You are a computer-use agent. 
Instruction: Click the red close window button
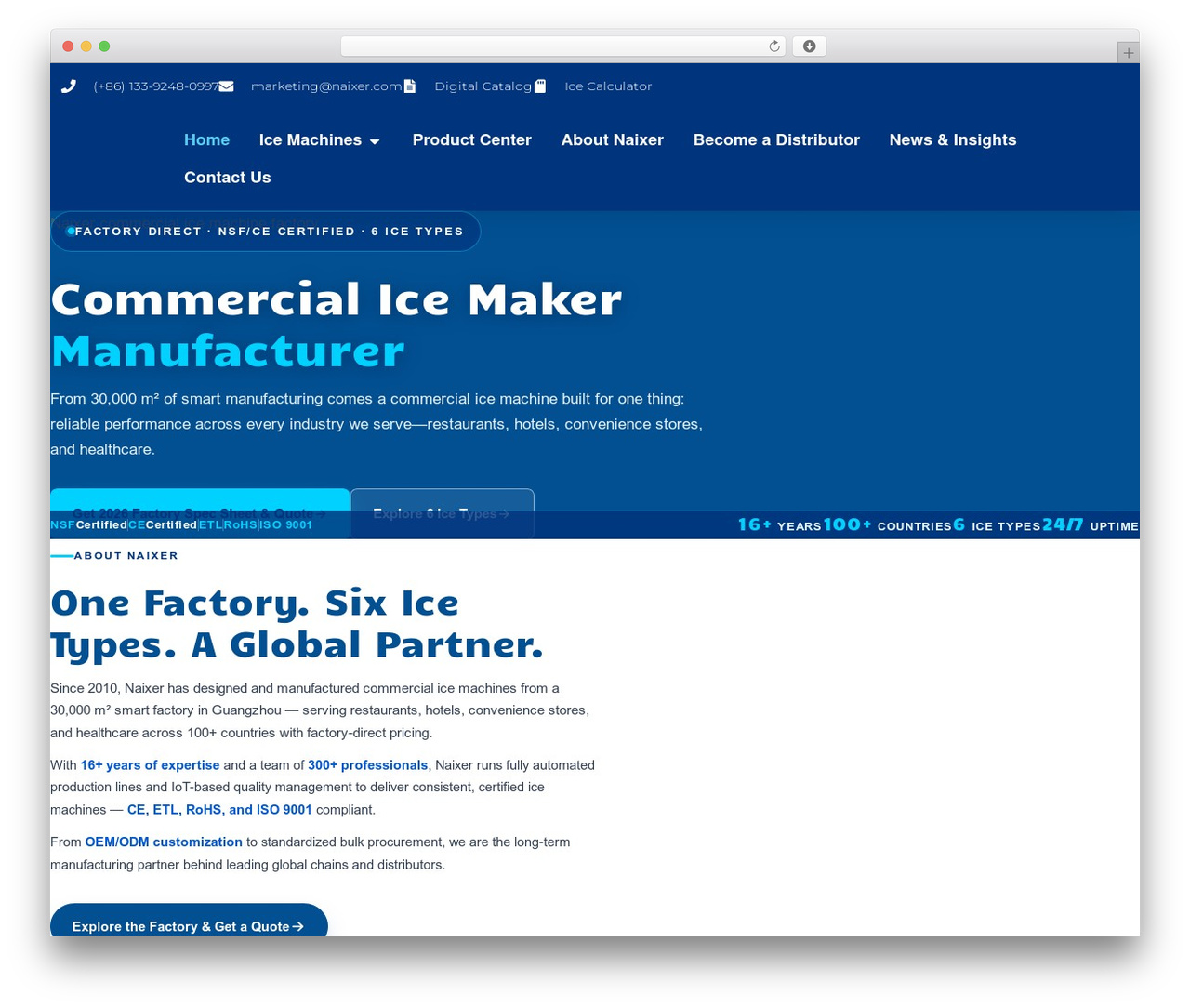pyautogui.click(x=68, y=46)
